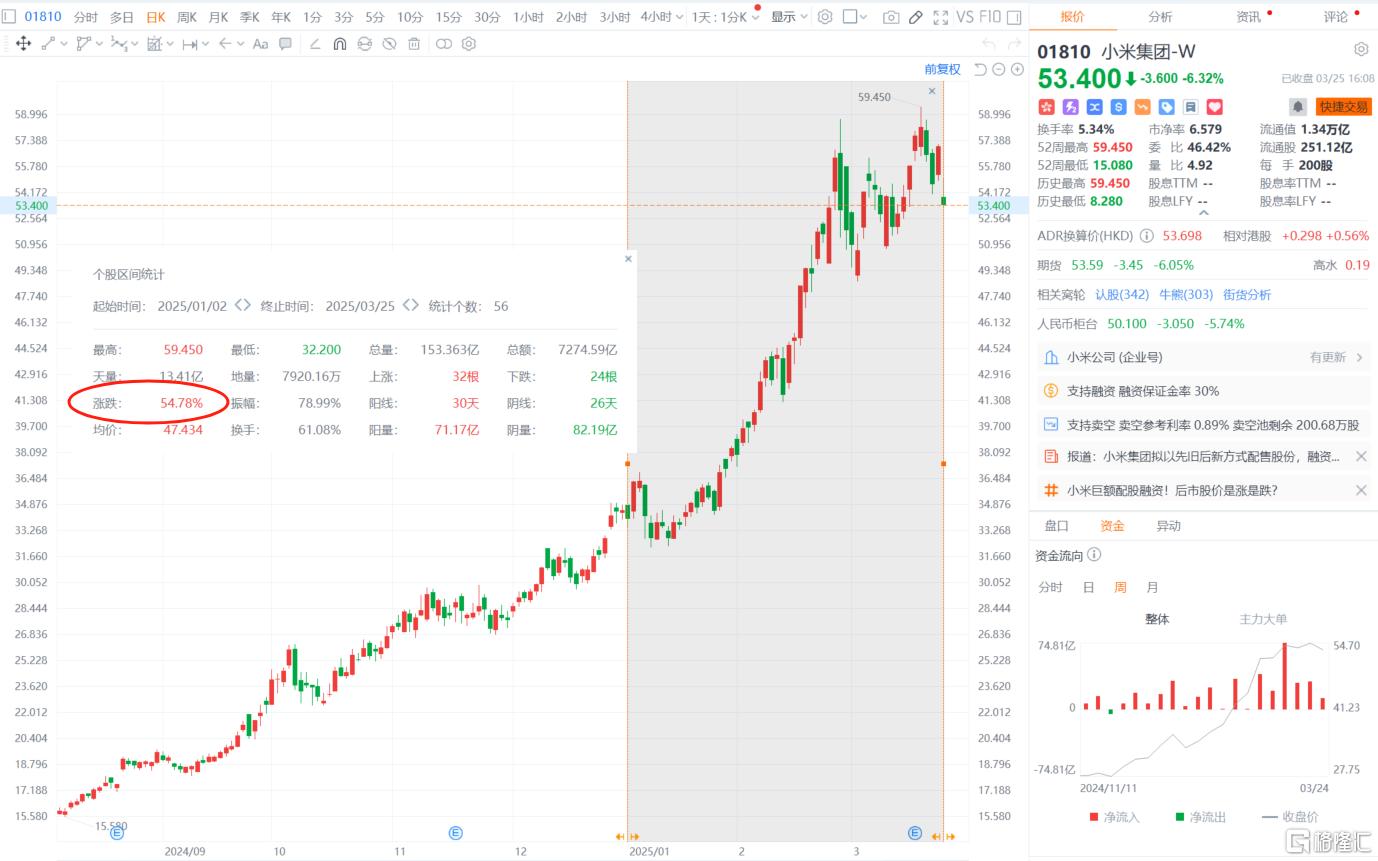Switch to the 分析 tab

click(1160, 17)
